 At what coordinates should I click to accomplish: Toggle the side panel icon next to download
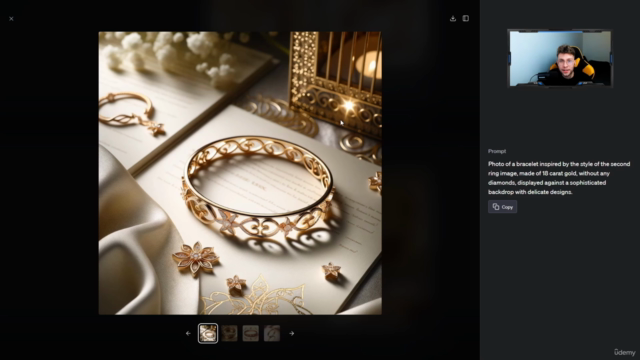click(466, 18)
